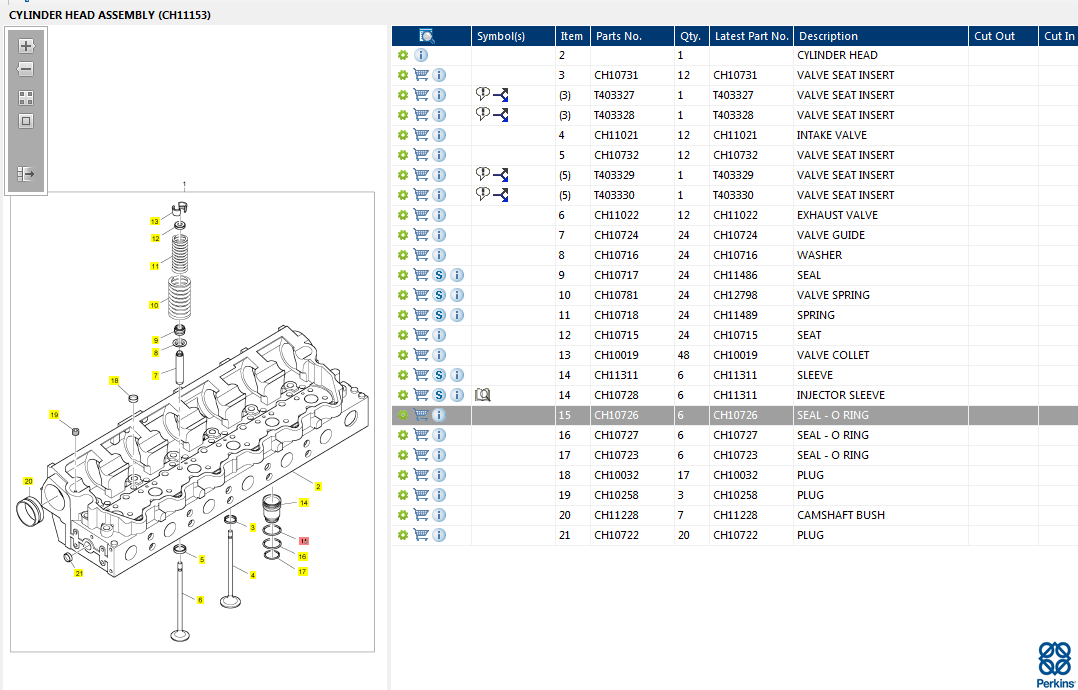Click the list export arrow icon
Viewport: 1078px width, 690px height.
(x=26, y=174)
